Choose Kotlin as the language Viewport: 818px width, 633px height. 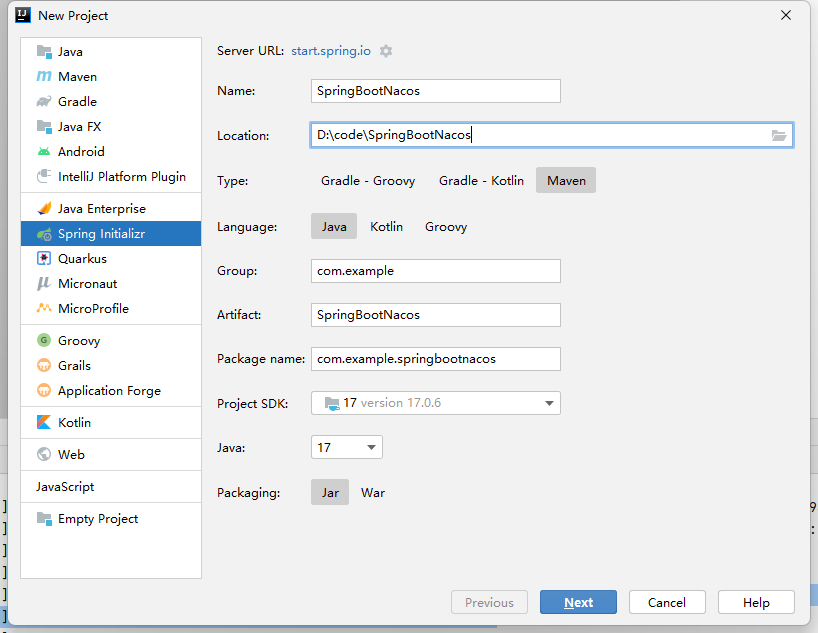tap(387, 226)
